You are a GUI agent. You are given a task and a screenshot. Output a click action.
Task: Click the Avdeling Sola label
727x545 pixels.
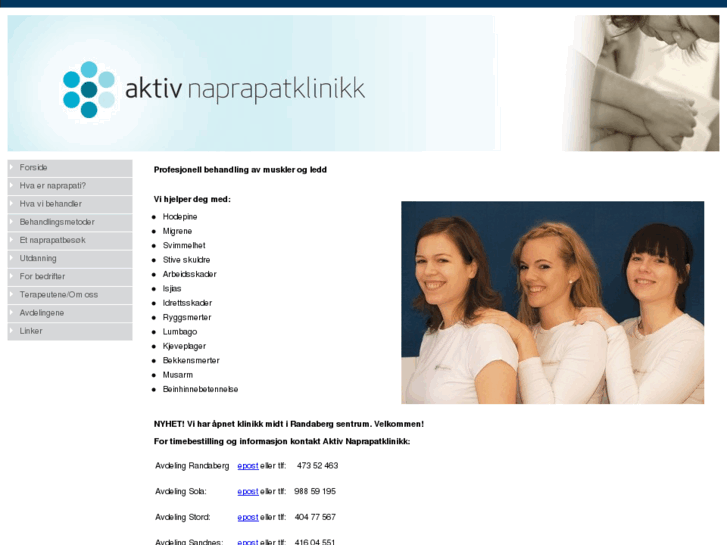point(181,491)
